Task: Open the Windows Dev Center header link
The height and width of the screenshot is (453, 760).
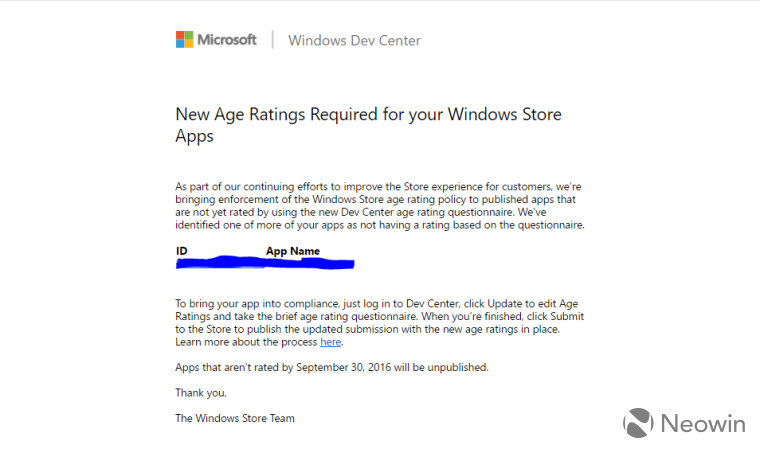Action: [354, 41]
